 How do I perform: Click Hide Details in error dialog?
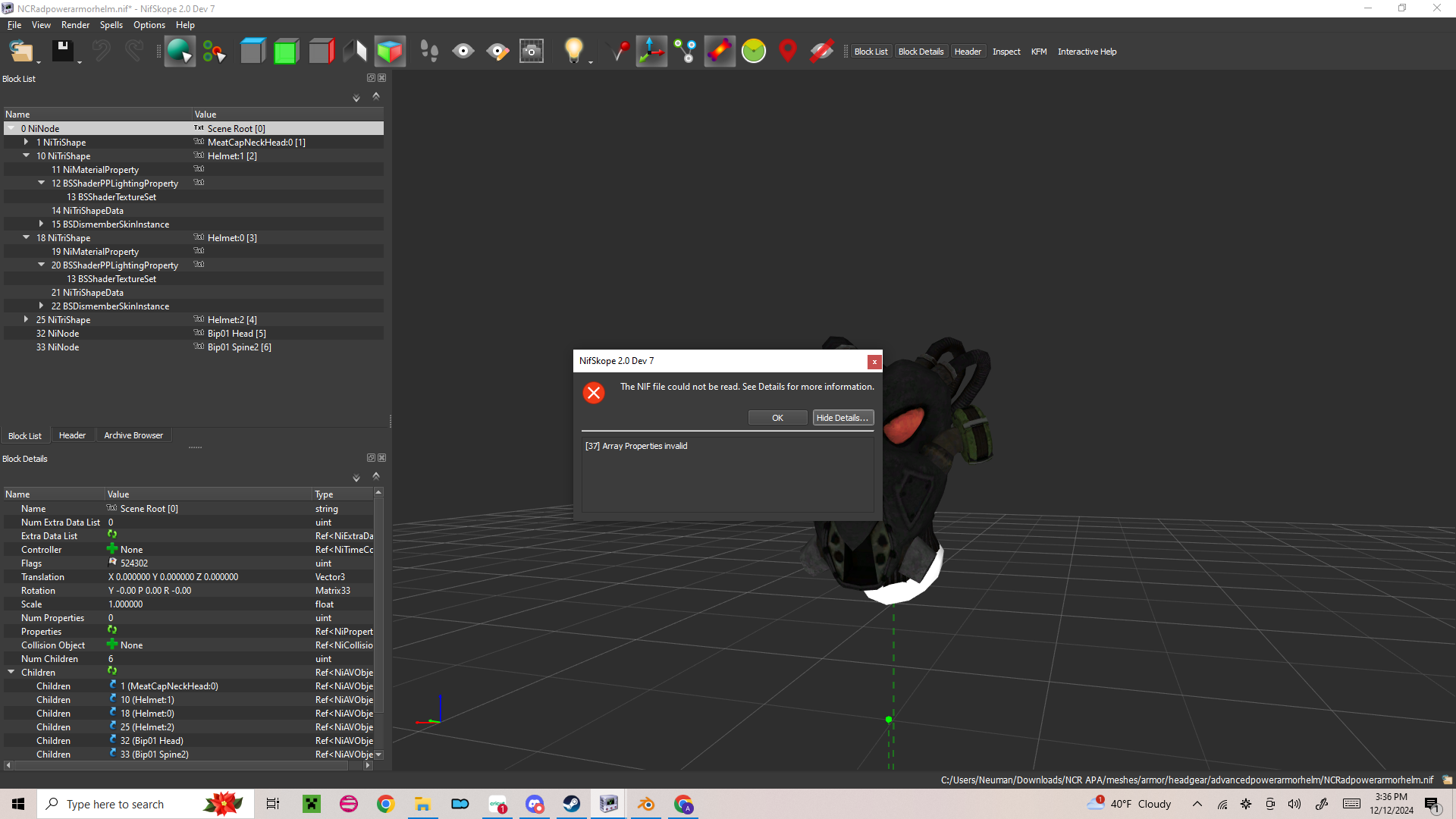click(843, 418)
